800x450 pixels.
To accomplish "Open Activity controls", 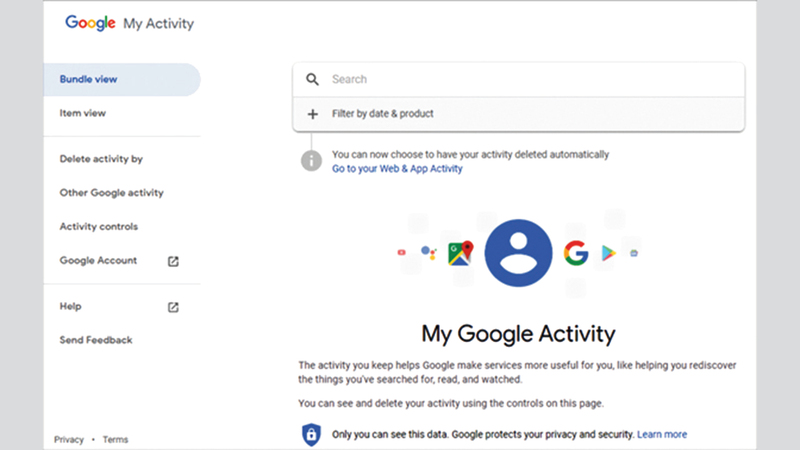I will click(x=99, y=227).
